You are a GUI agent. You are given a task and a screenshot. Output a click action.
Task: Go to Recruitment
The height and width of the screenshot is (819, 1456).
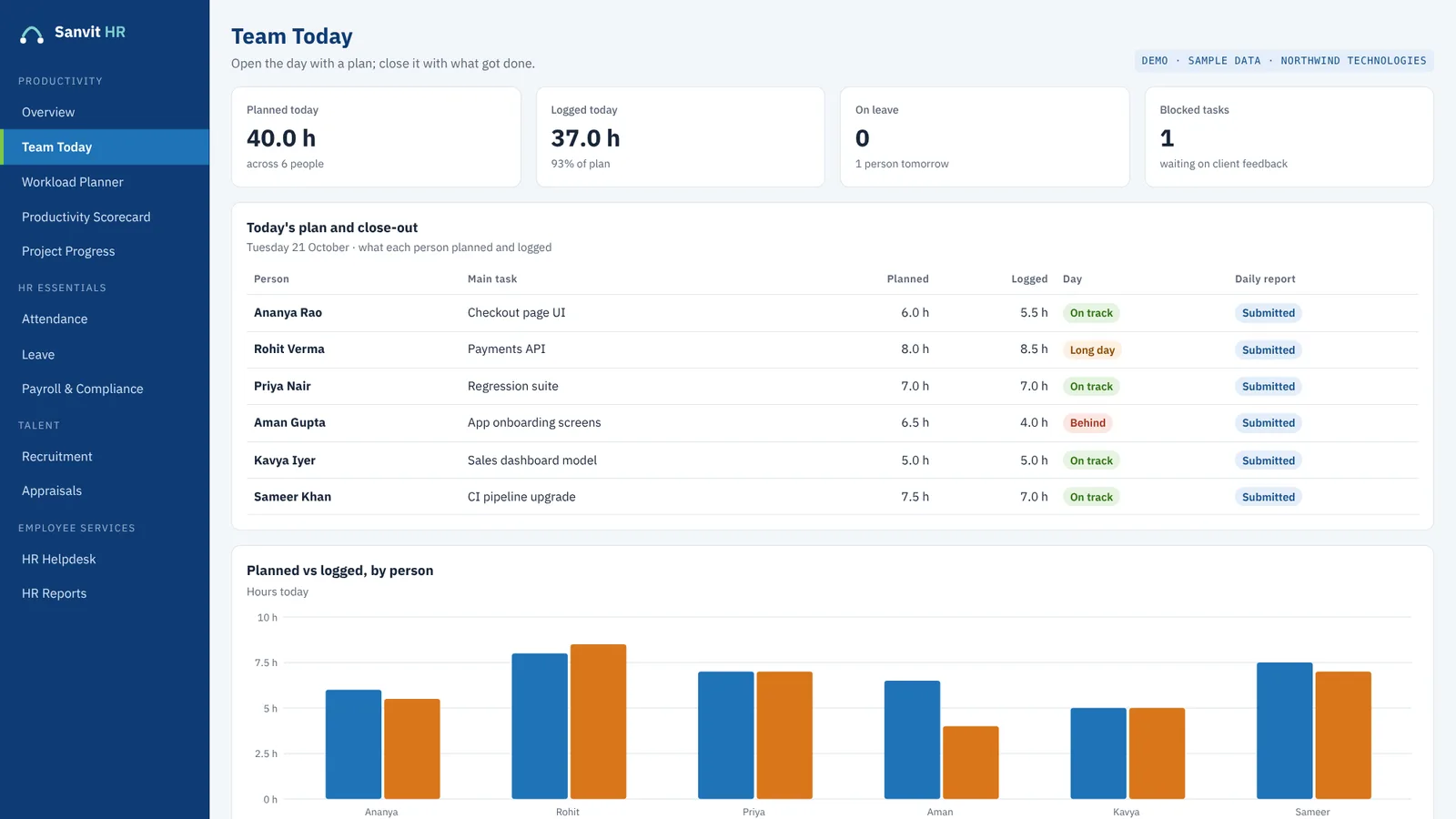105,456
